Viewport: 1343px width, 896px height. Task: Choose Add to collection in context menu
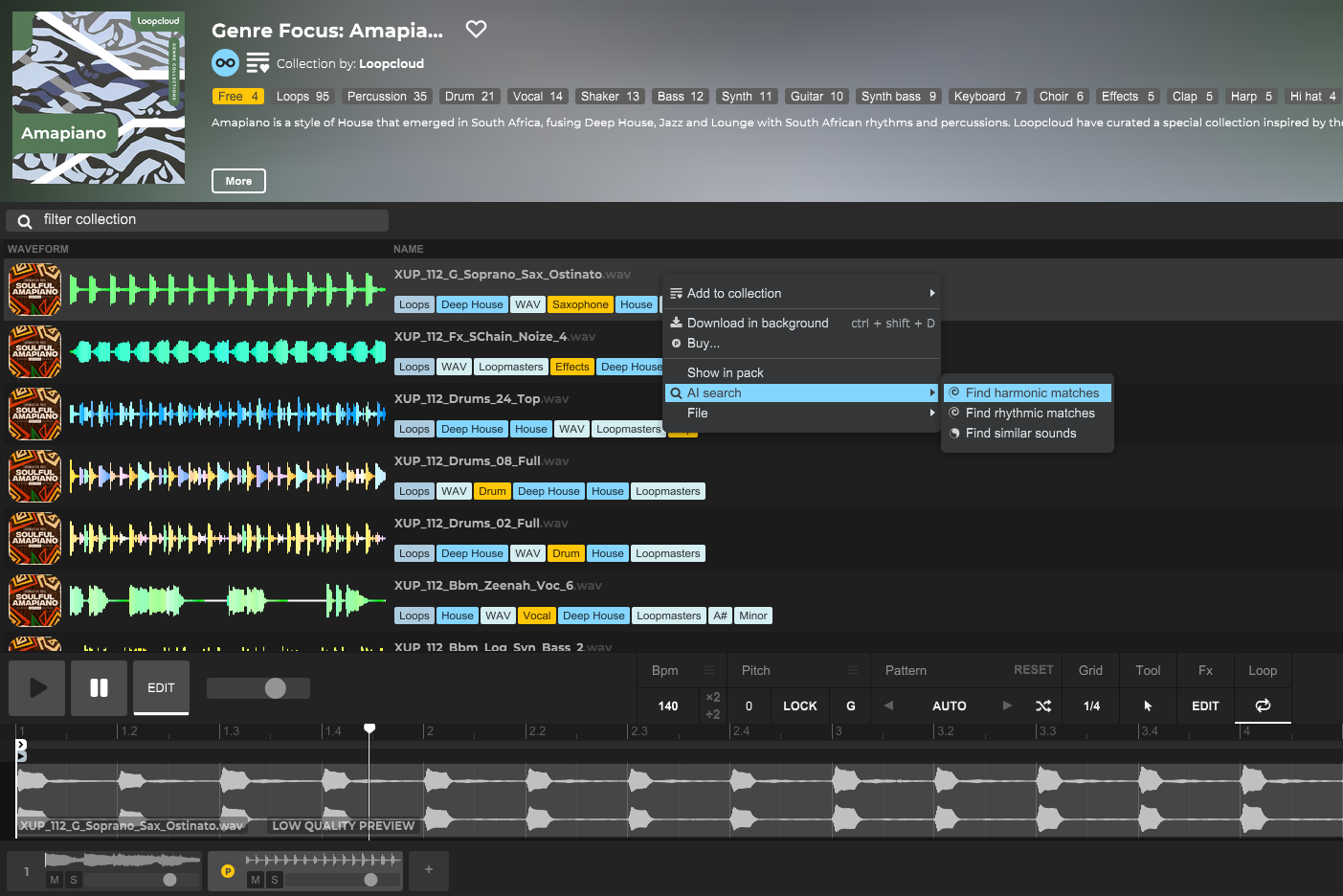coord(802,293)
